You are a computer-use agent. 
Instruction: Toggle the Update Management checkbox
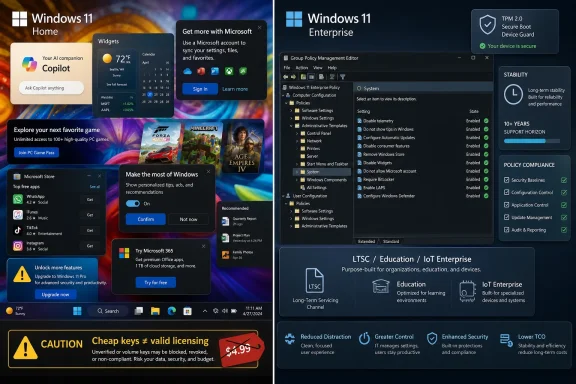pyautogui.click(x=507, y=218)
